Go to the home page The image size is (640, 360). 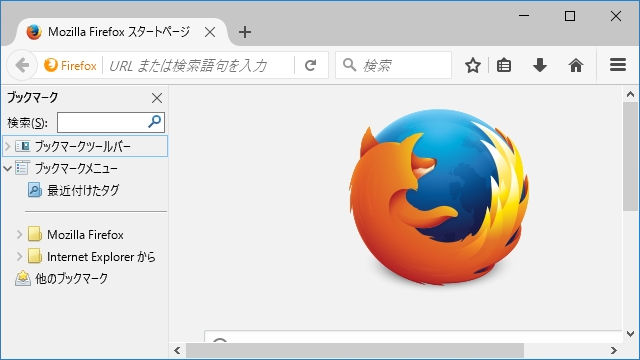click(576, 65)
